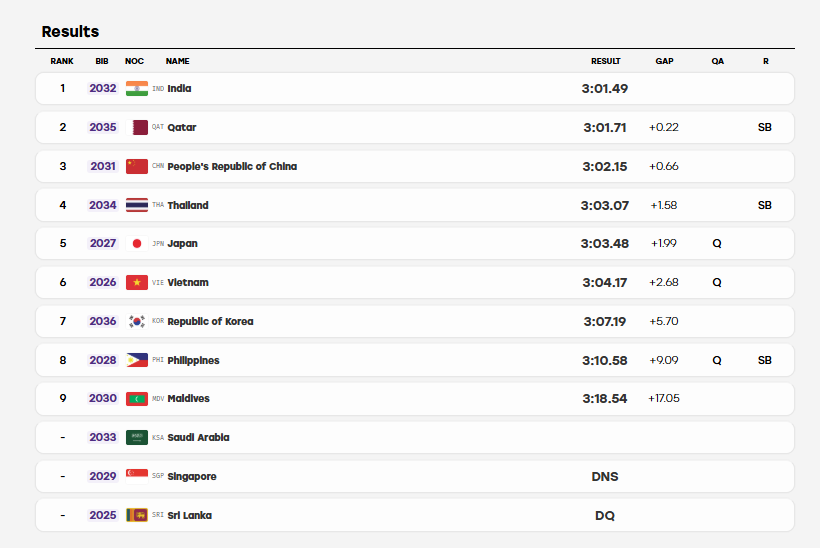The height and width of the screenshot is (548, 820).
Task: Click Qatar's result 3:01.71
Action: click(x=605, y=128)
